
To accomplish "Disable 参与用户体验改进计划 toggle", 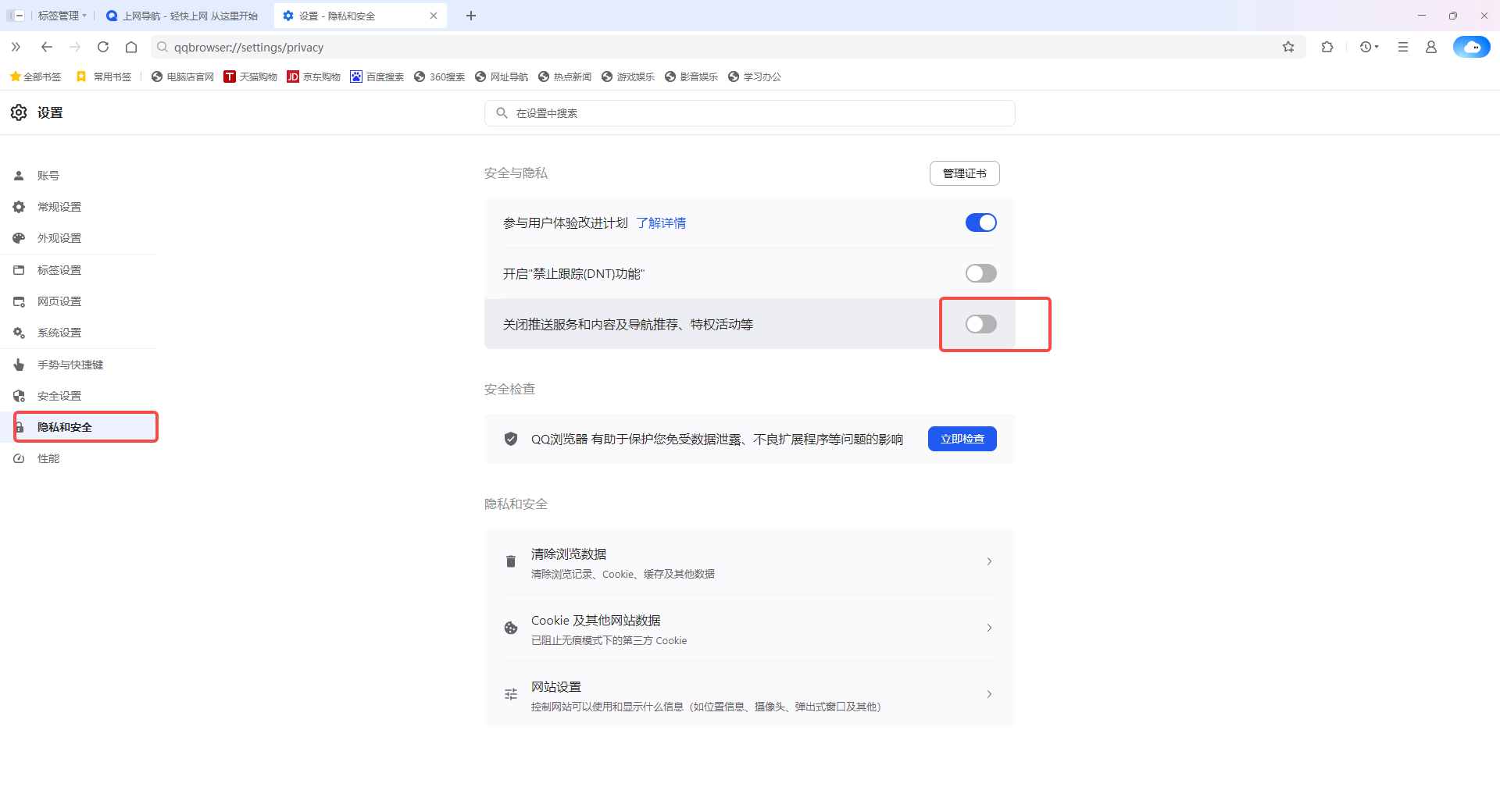I will coord(980,223).
